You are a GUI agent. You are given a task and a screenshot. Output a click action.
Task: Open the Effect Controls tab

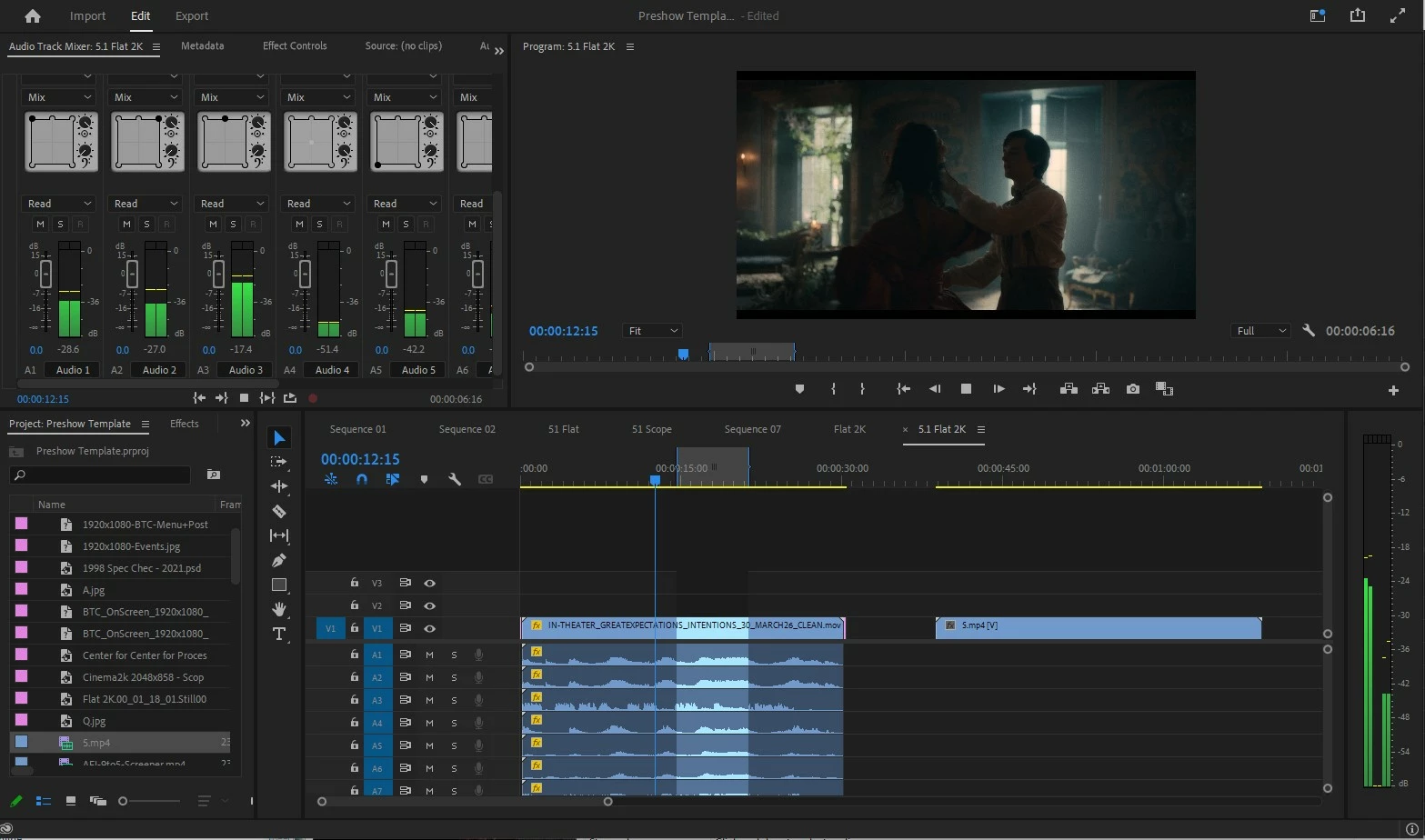294,45
